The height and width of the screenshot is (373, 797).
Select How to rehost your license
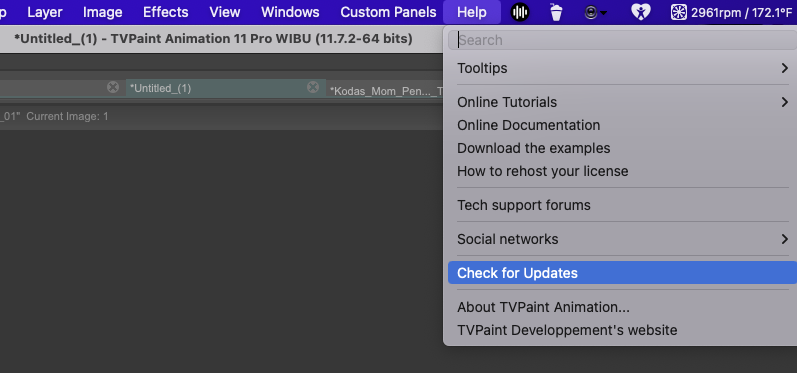pyautogui.click(x=622, y=171)
